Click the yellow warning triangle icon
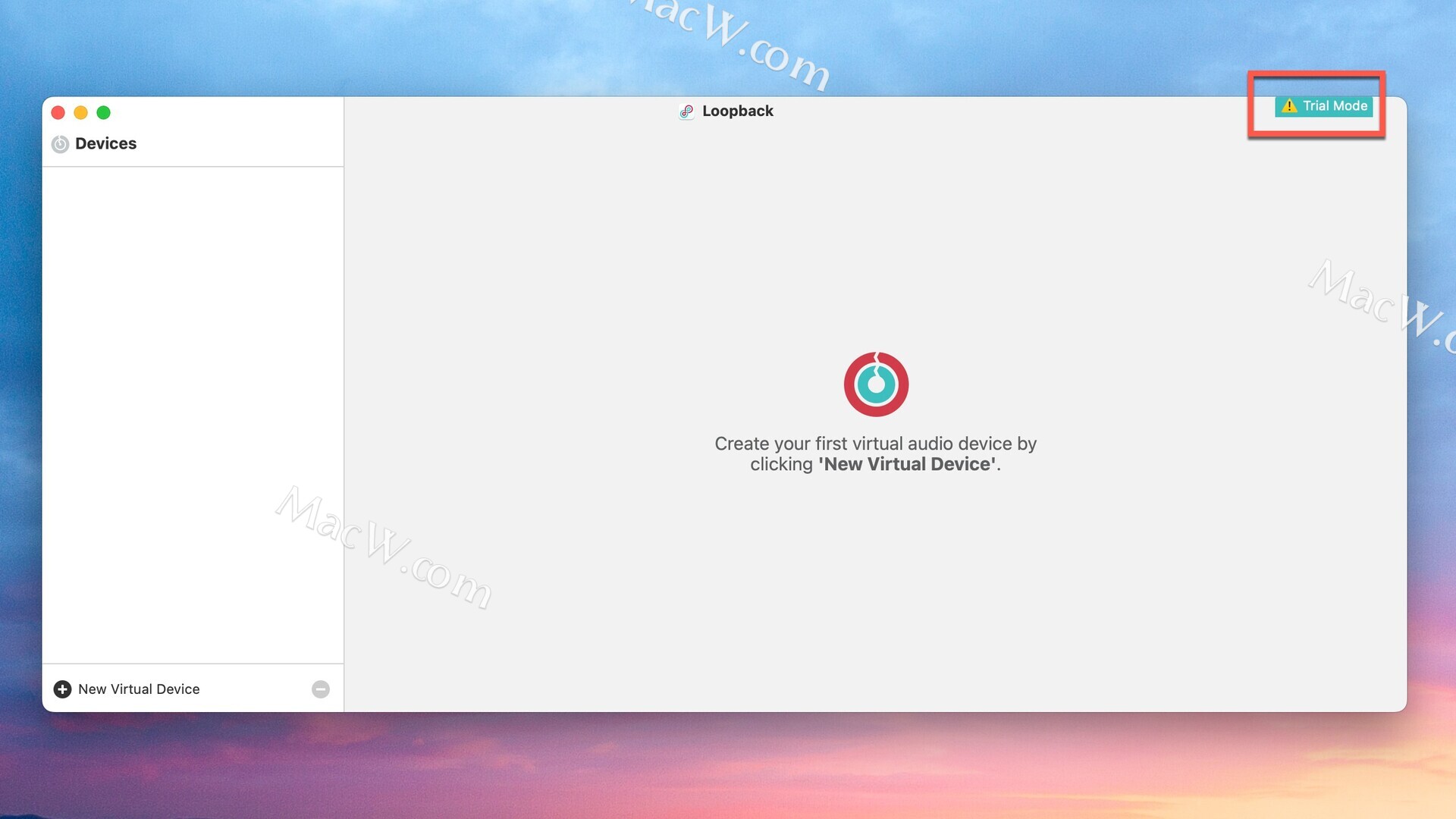This screenshot has height=819, width=1456. [1289, 106]
